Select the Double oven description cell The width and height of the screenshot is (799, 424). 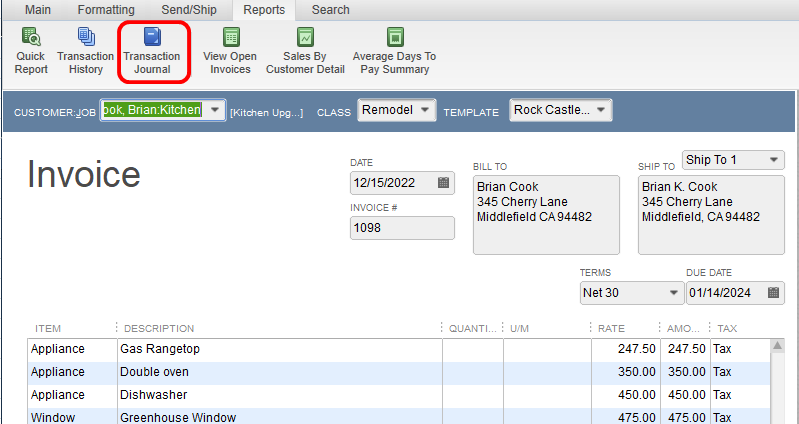[280, 372]
